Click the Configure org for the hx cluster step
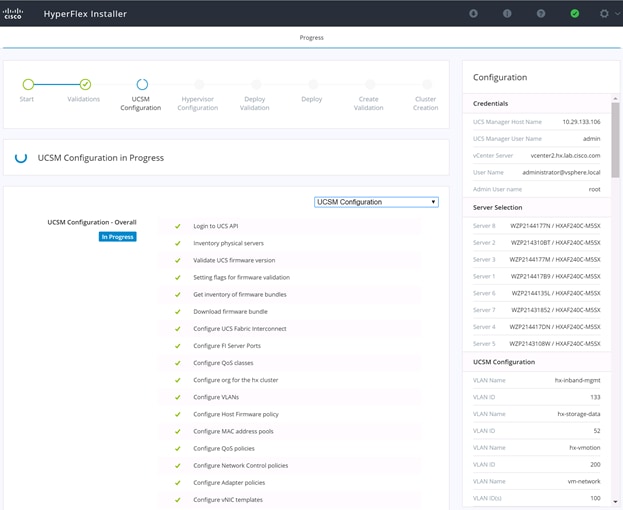Image resolution: width=623 pixels, height=510 pixels. coord(236,380)
